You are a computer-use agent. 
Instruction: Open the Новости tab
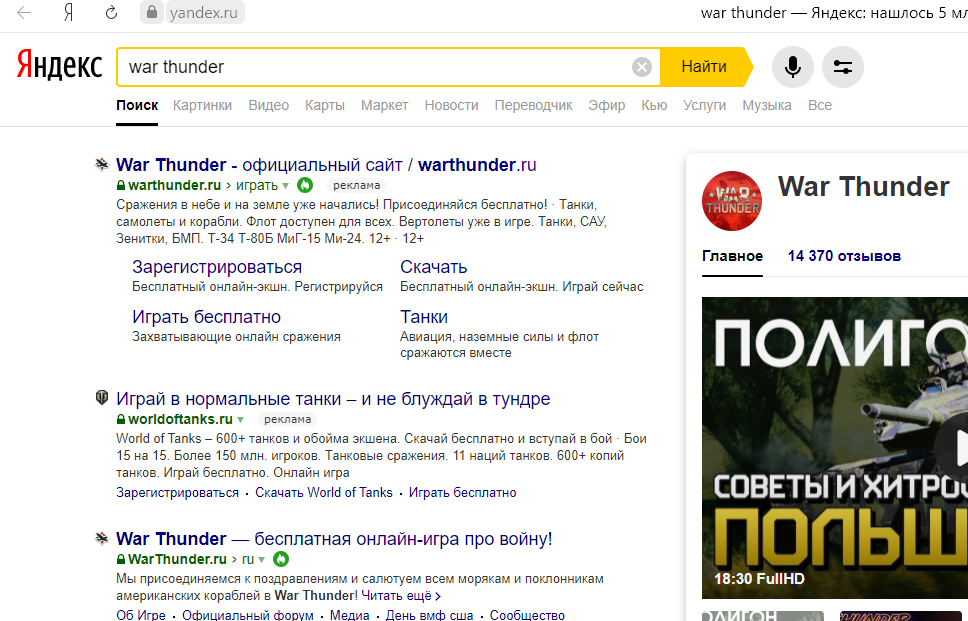click(x=451, y=106)
